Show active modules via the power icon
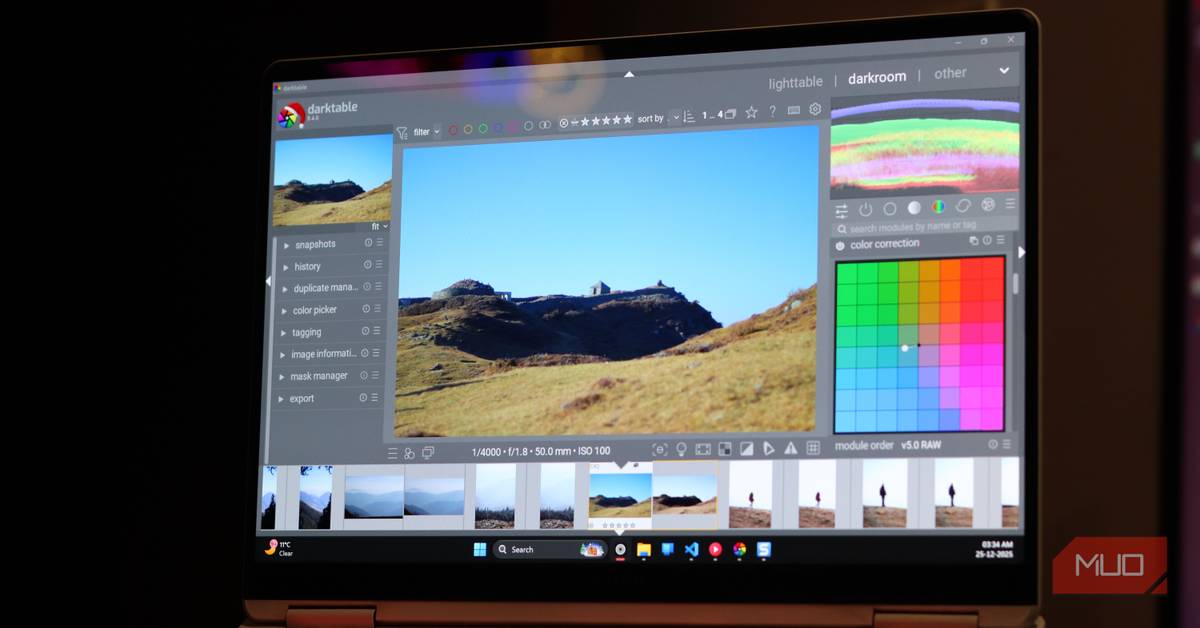 (866, 209)
